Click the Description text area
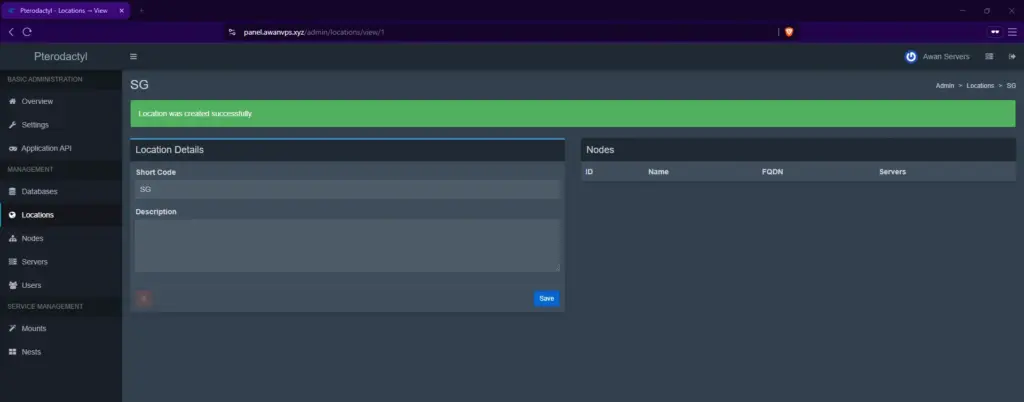 pos(347,245)
